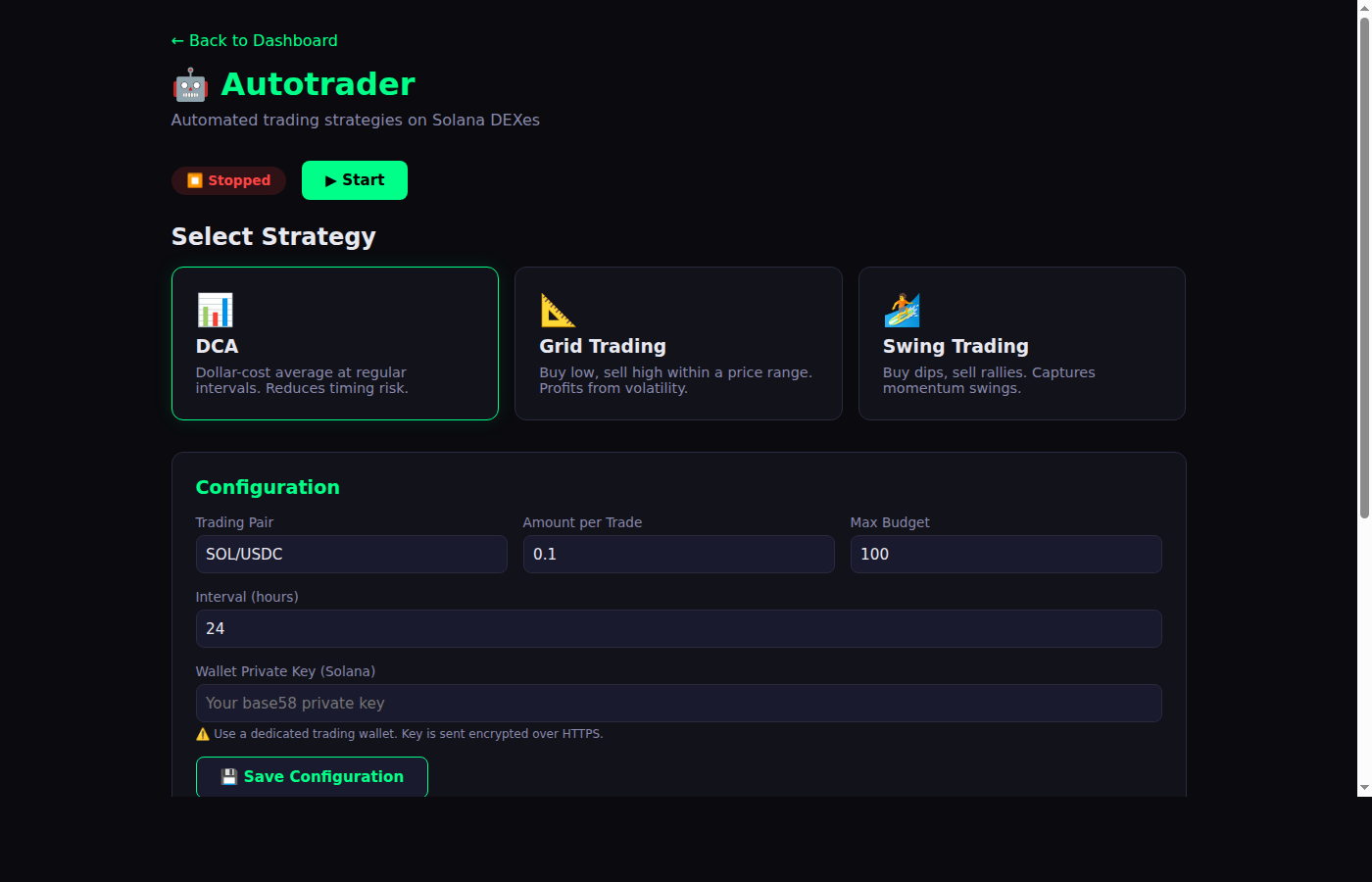Click the stop square icon in Stopped badge
This screenshot has height=882, width=1372.
click(194, 180)
